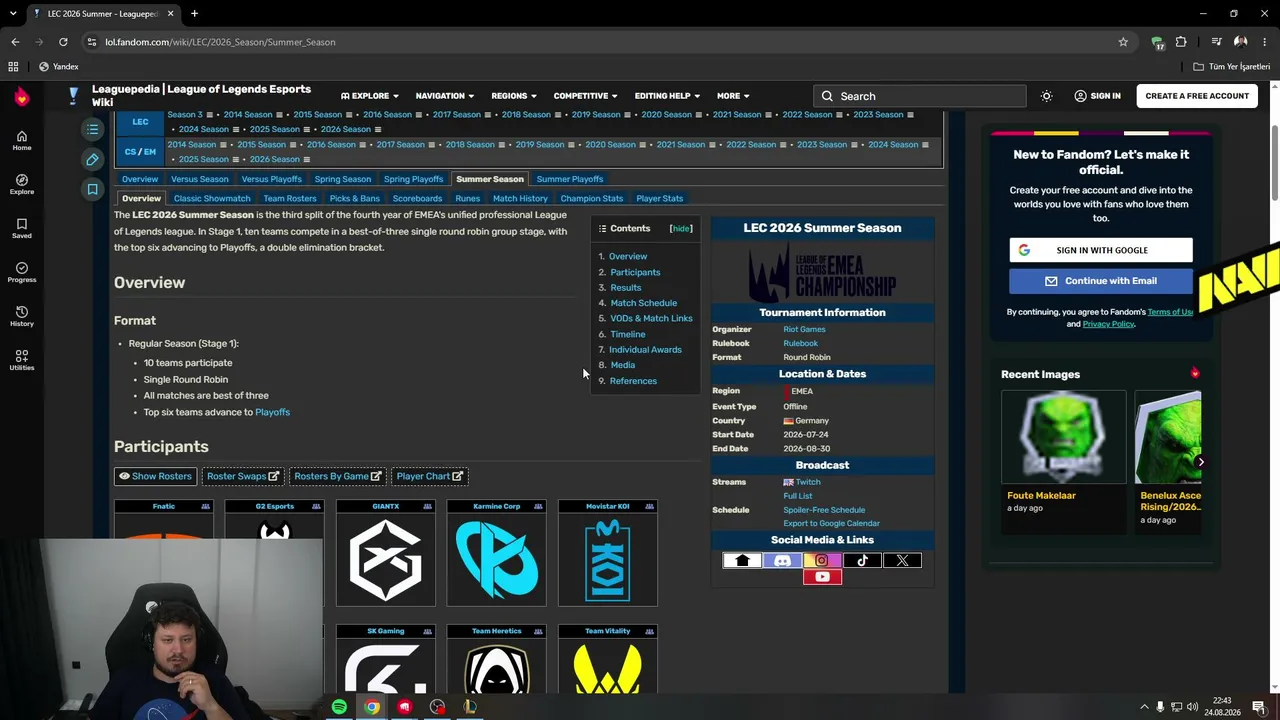Open the Roster Swaps button
This screenshot has width=1280, height=720.
pos(243,476)
